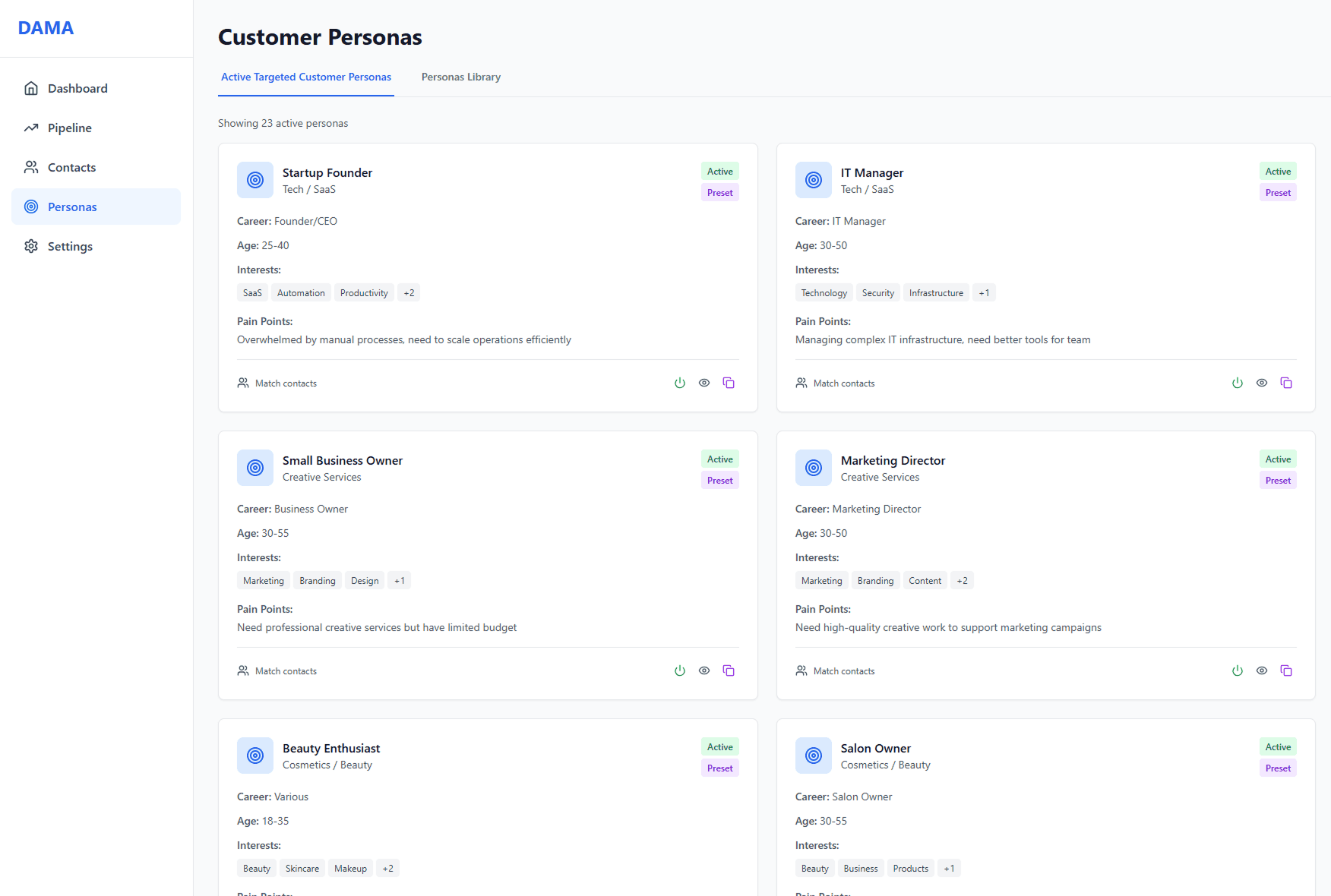The height and width of the screenshot is (896, 1331).
Task: Click the Salon Owner avatar icon
Action: click(814, 756)
